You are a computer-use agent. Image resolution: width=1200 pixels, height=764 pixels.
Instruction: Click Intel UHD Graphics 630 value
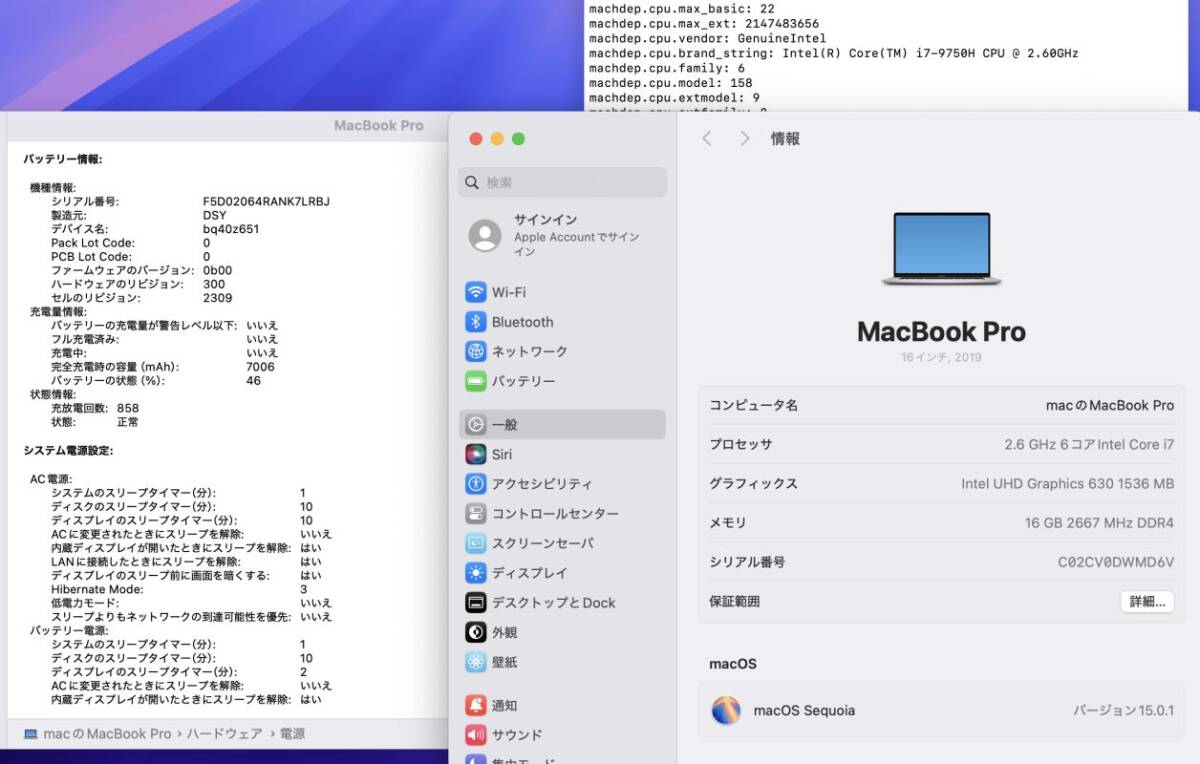click(1068, 483)
